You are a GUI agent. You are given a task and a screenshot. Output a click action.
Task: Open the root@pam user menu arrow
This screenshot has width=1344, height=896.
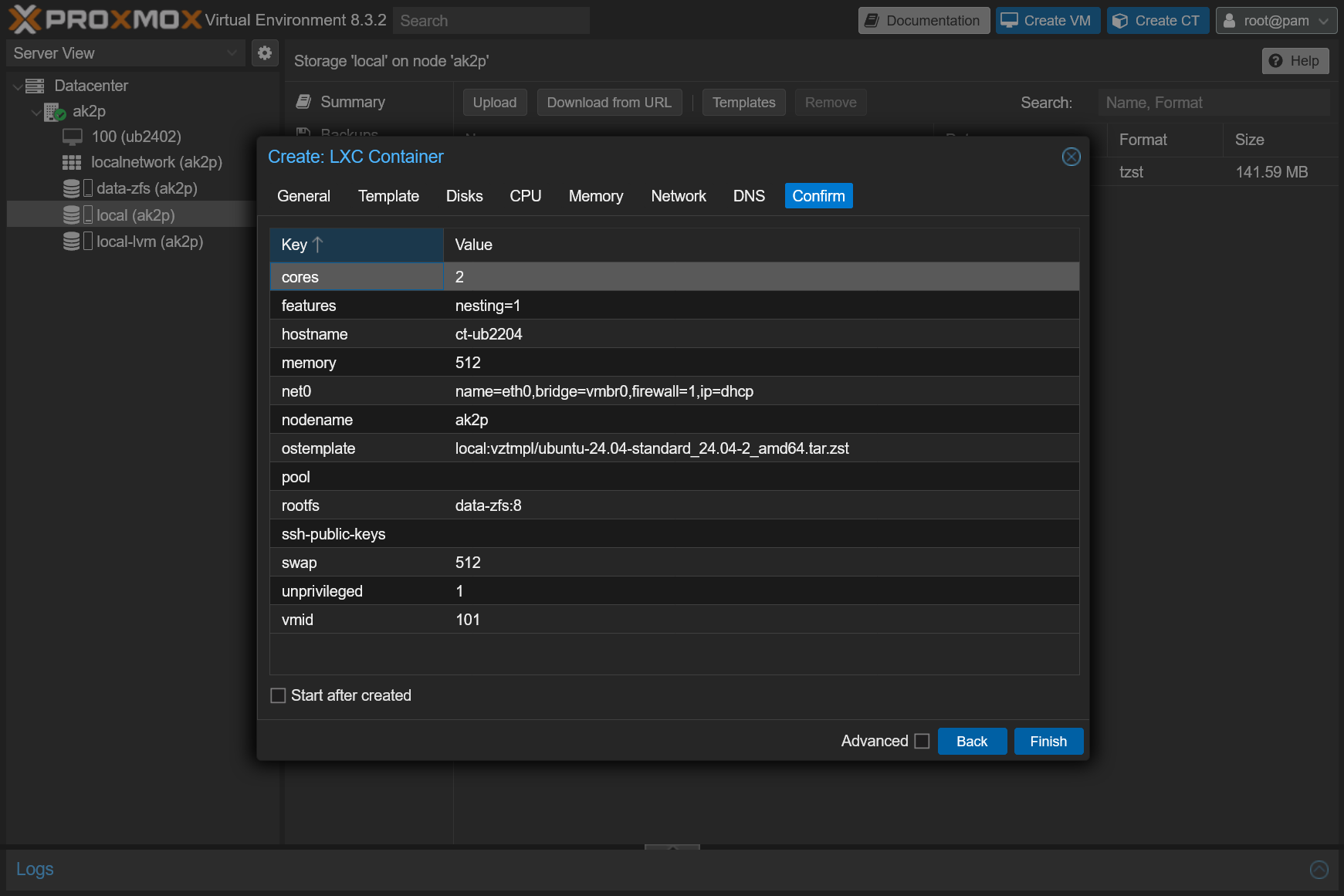pos(1323,21)
